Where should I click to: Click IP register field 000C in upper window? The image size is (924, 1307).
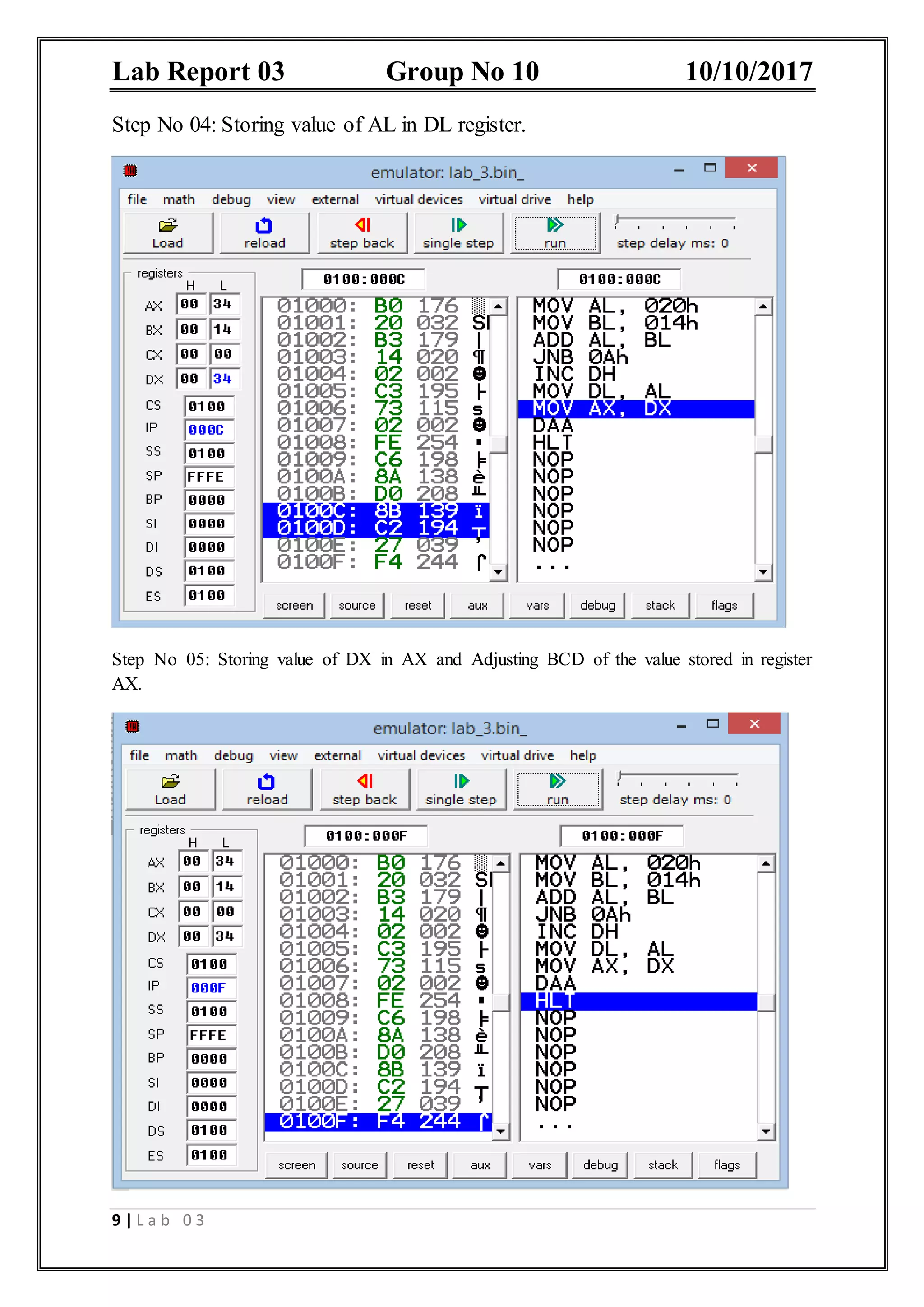coord(209,430)
